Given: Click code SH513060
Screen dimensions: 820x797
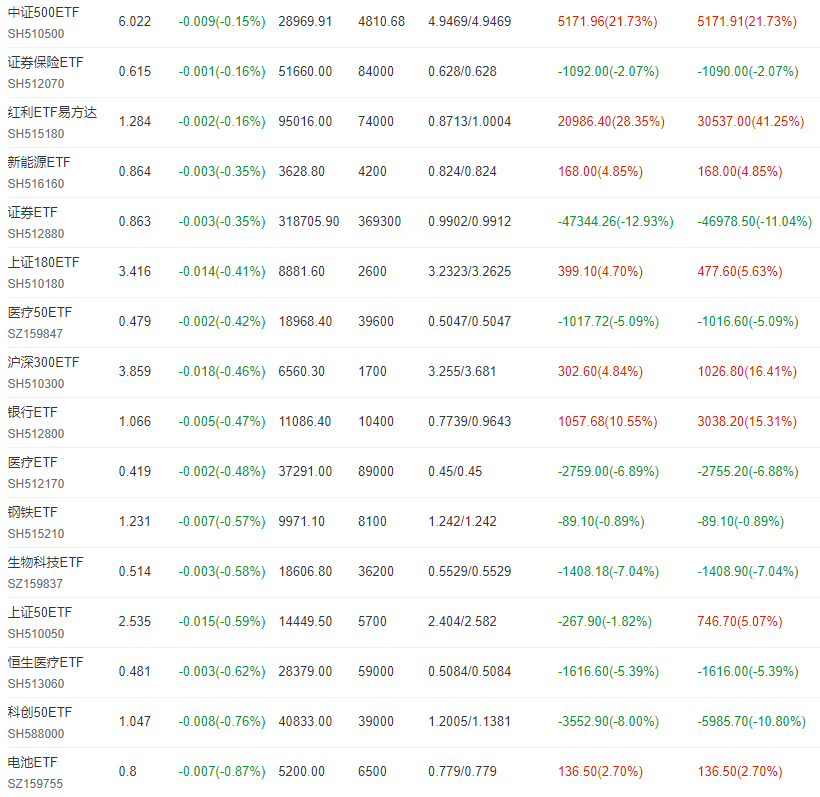Looking at the screenshot, I should tap(36, 684).
